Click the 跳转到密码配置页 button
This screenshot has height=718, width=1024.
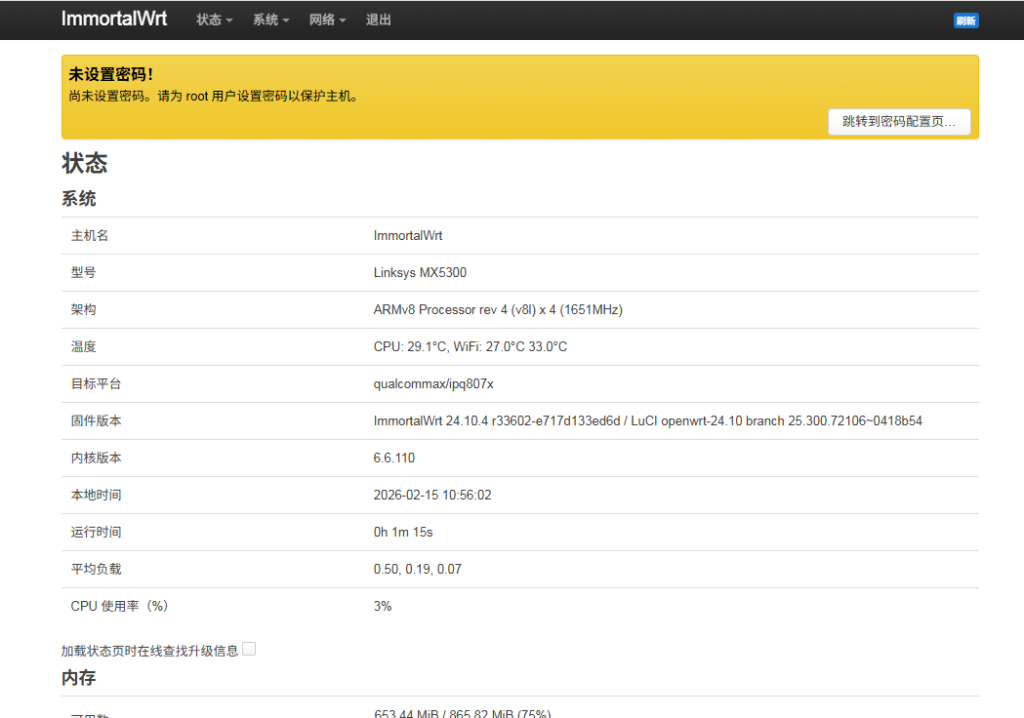coord(899,121)
